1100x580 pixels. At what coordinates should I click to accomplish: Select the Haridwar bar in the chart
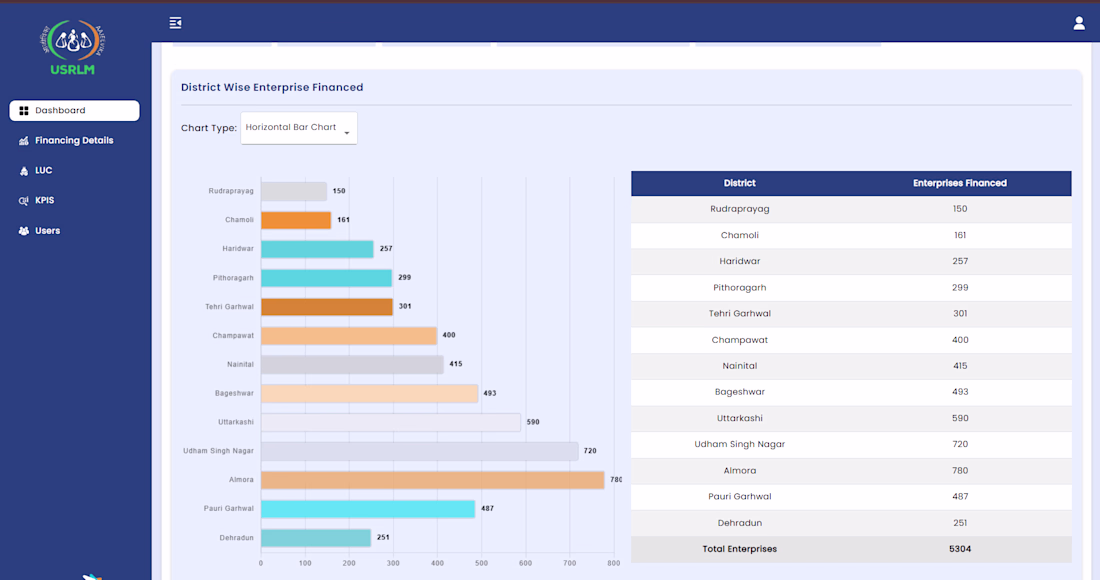click(x=317, y=249)
